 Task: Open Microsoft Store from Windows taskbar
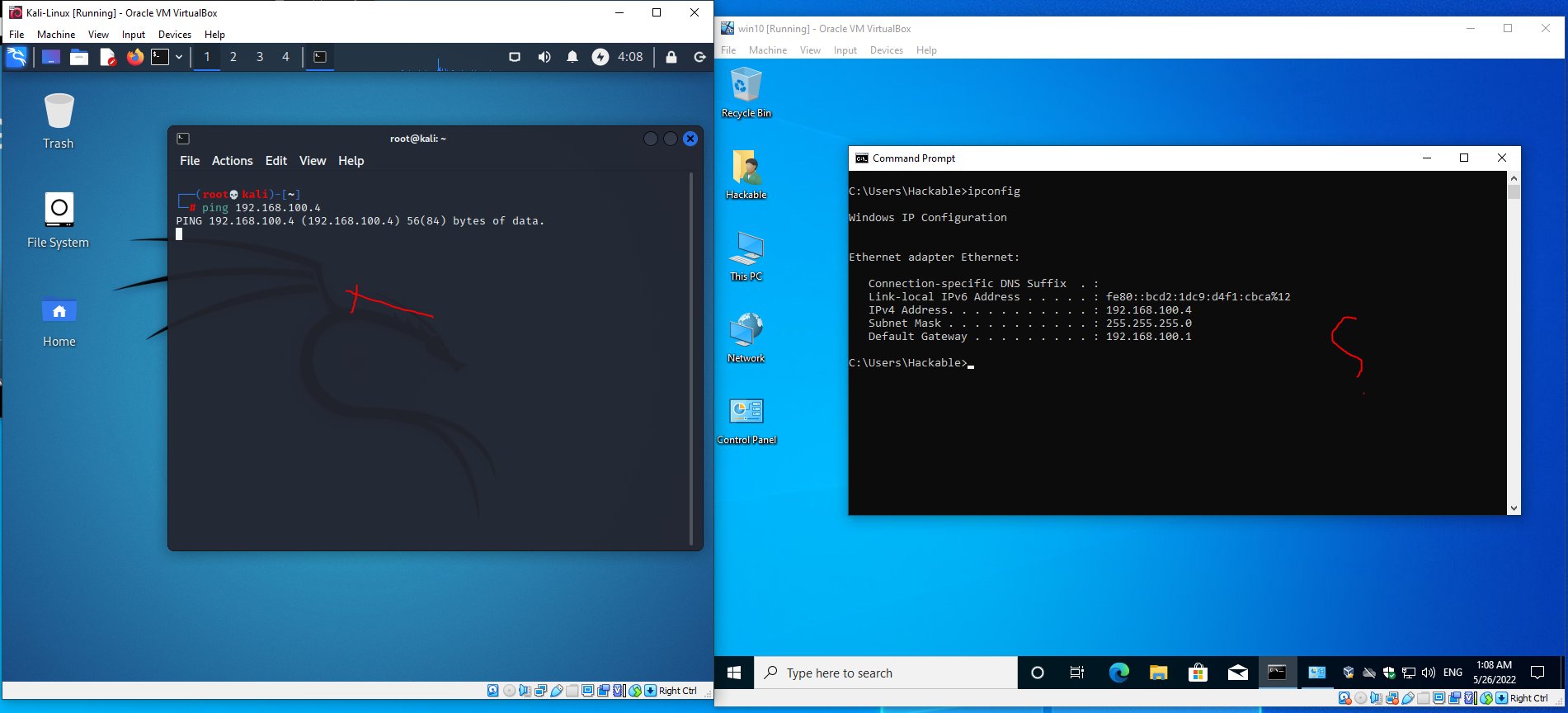[x=1198, y=673]
